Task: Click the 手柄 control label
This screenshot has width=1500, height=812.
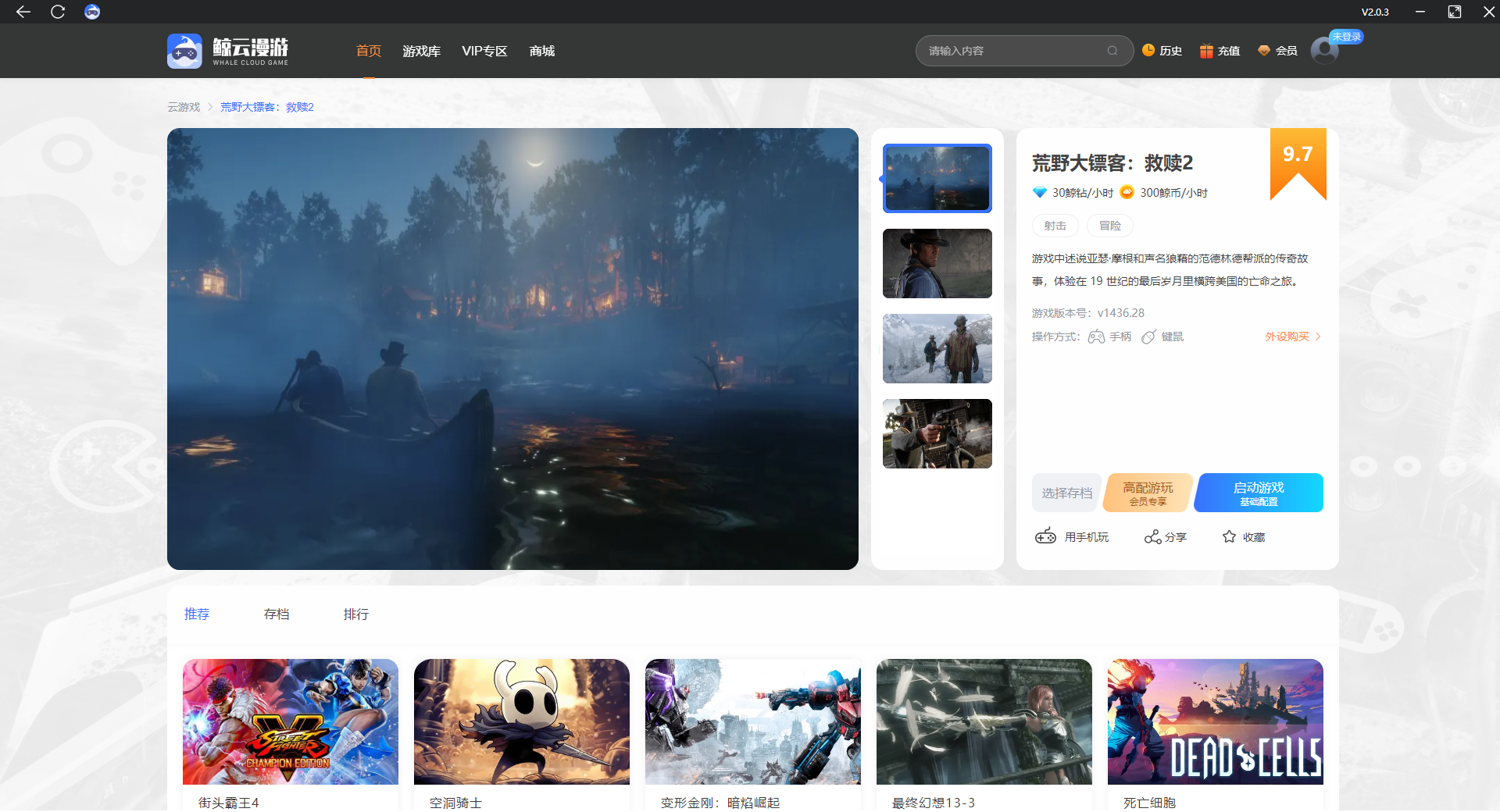Action: (1120, 337)
